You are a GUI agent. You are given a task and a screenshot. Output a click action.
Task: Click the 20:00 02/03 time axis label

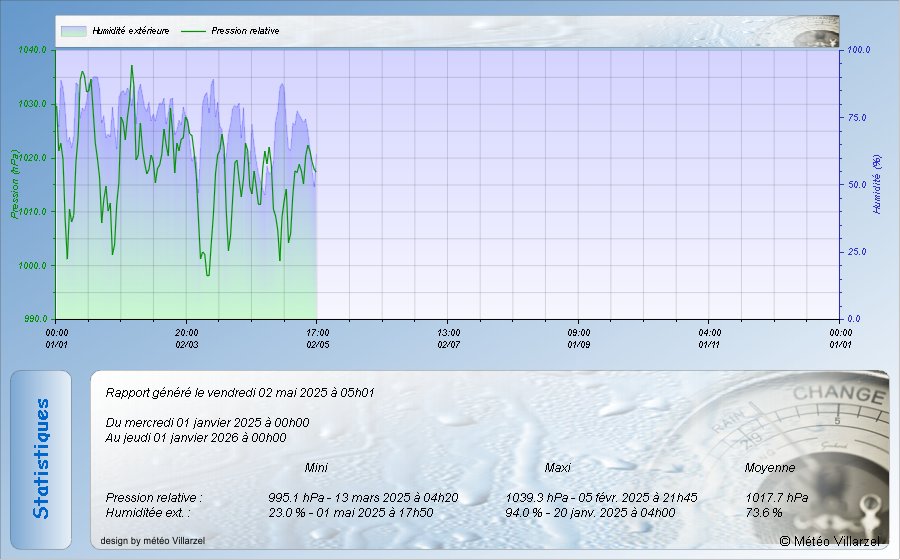coord(187,339)
